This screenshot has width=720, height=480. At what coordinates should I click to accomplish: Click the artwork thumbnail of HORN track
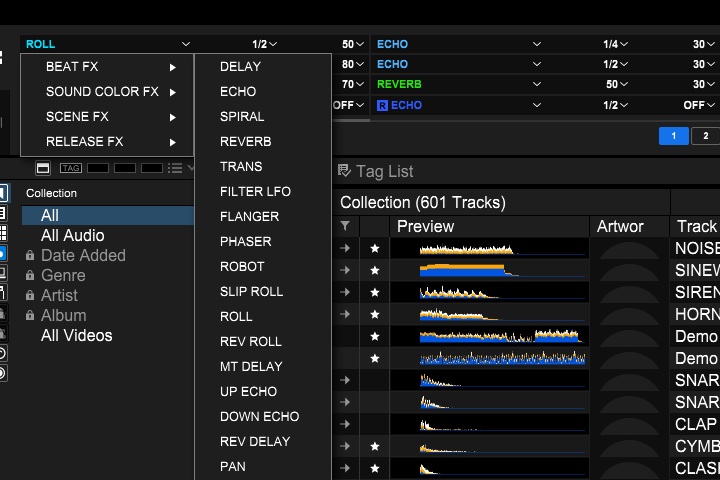click(x=628, y=314)
